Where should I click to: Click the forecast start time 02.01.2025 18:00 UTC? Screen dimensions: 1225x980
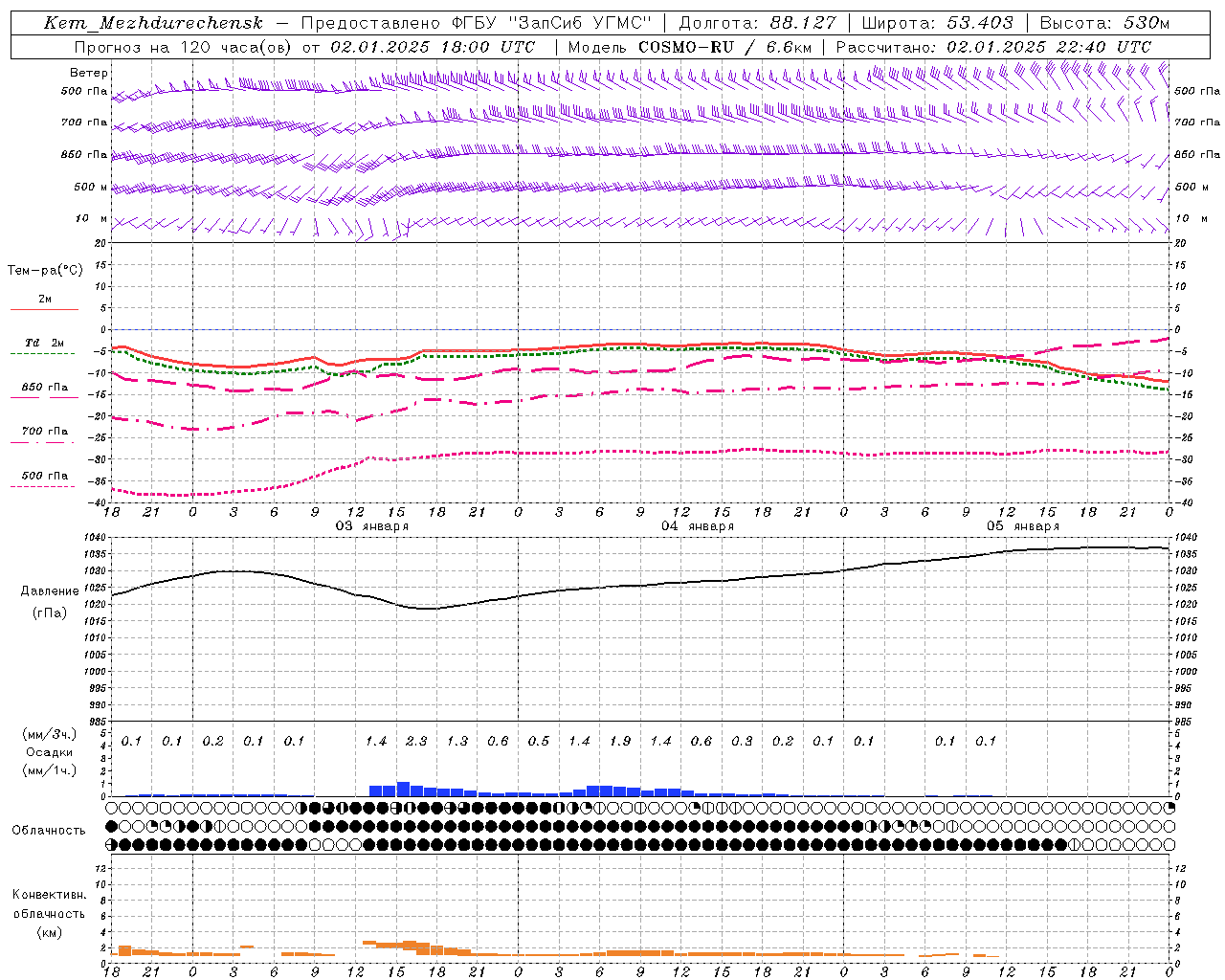[x=433, y=47]
